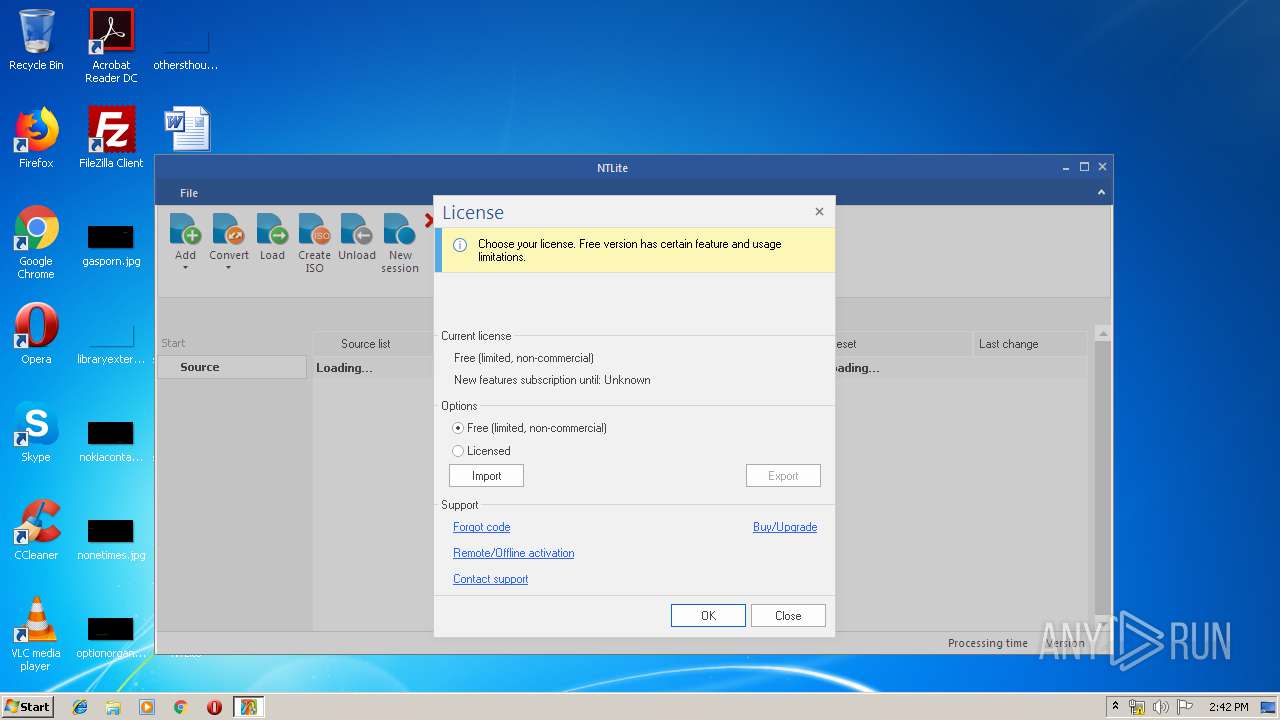Click OK in License dialog
Image resolution: width=1280 pixels, height=720 pixels.
coord(708,616)
